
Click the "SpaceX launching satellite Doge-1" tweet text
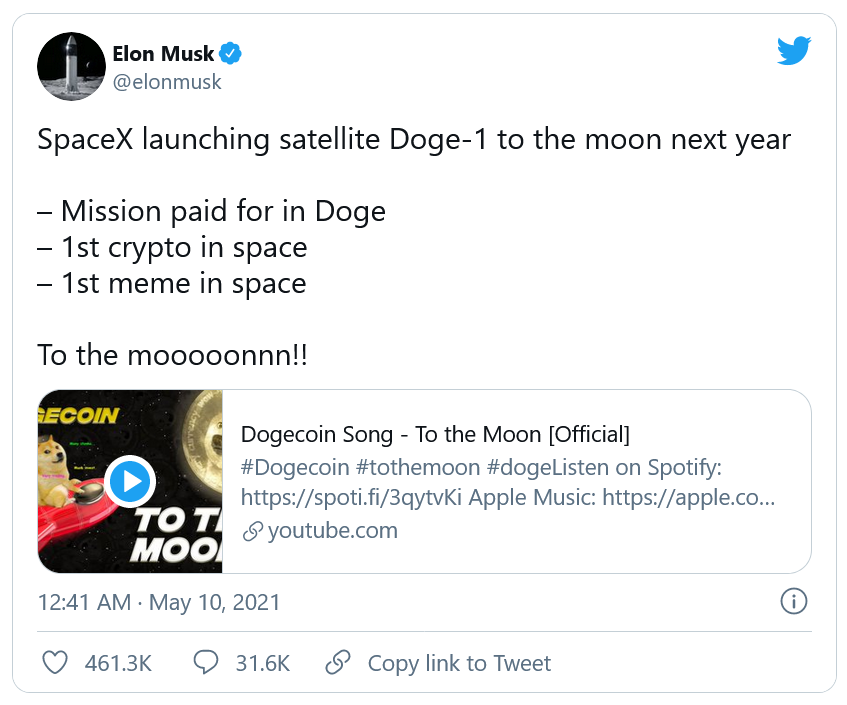(x=414, y=139)
